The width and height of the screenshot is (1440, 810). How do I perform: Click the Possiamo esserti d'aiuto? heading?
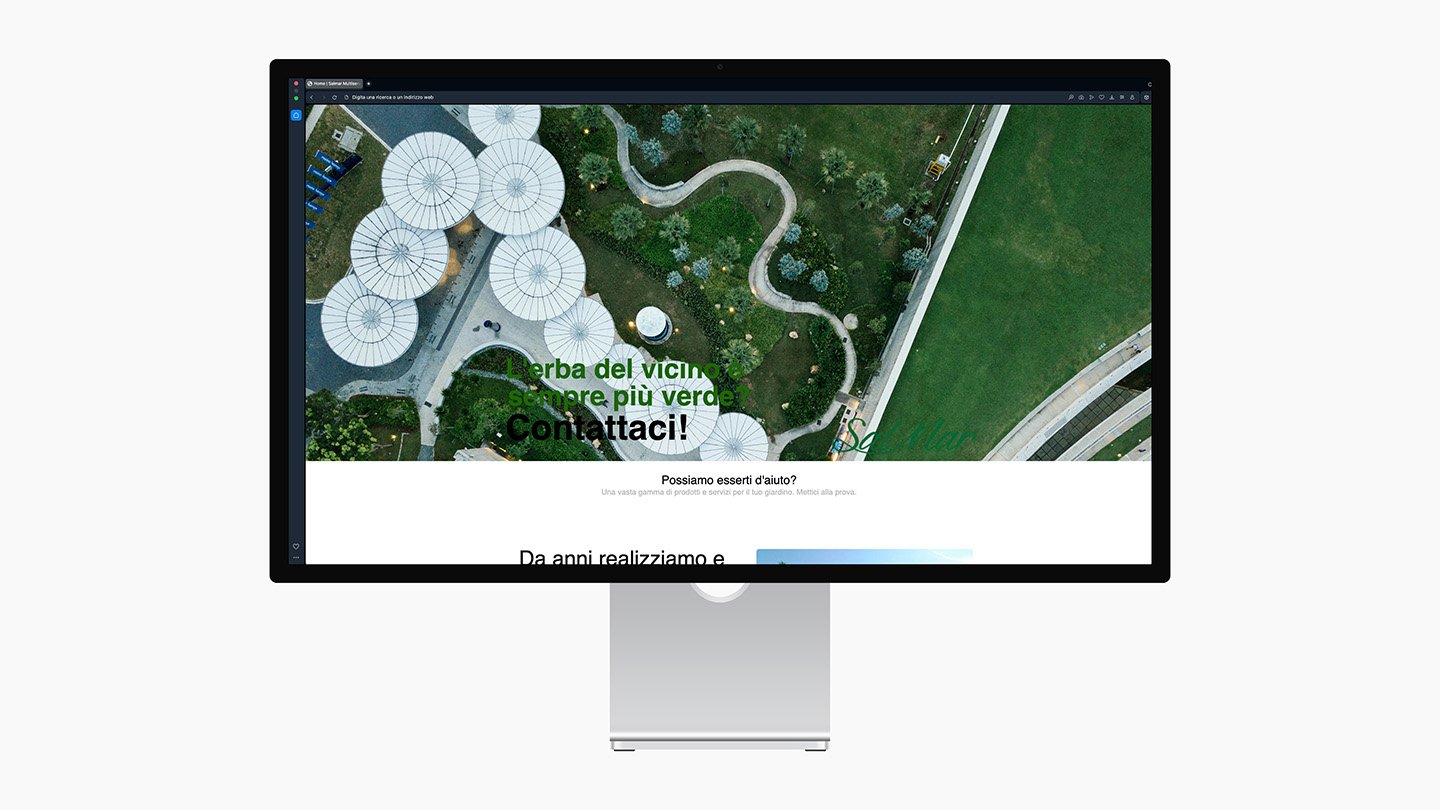pyautogui.click(x=728, y=480)
